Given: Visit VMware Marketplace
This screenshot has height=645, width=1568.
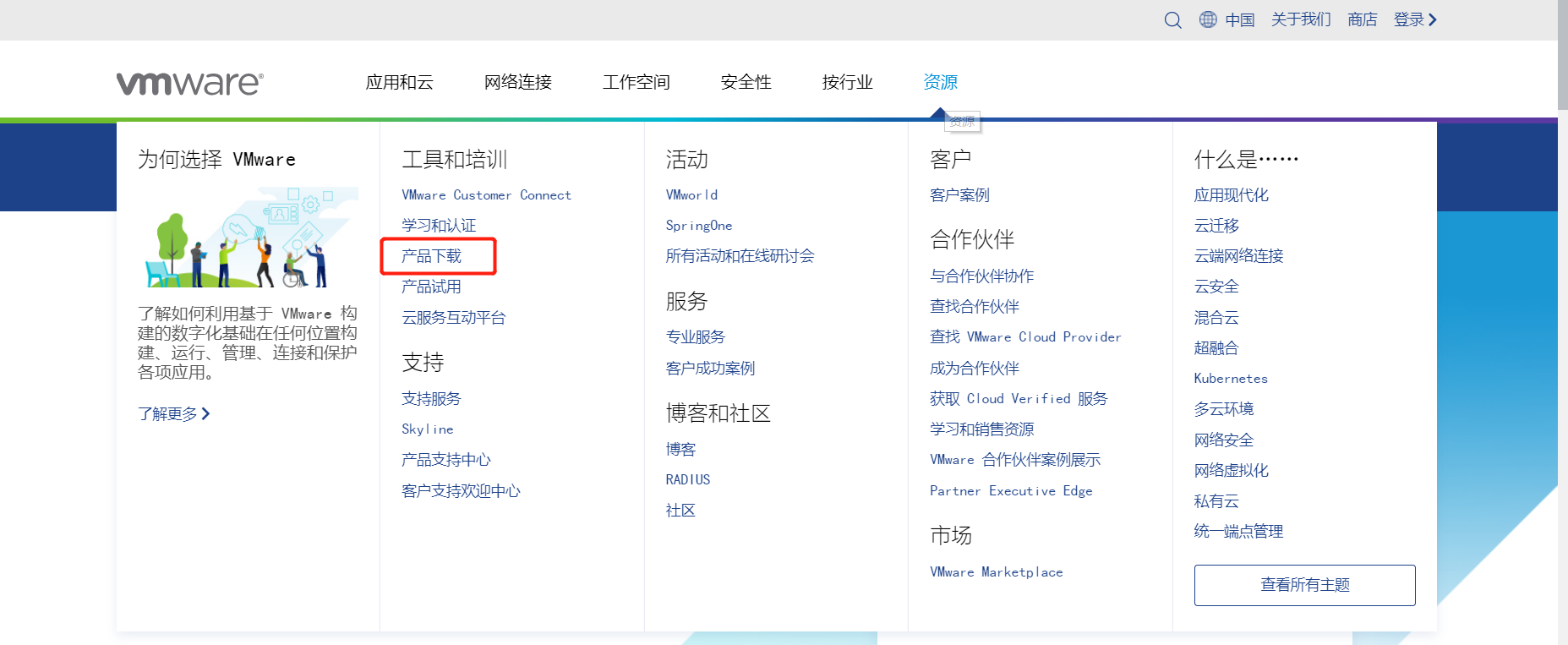Looking at the screenshot, I should (x=997, y=572).
